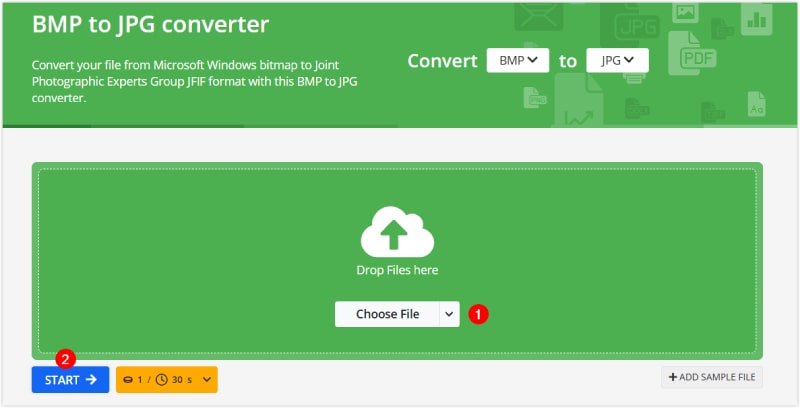Viewport: 800px width, 408px height.
Task: Click the Drop Files here text
Action: [x=397, y=270]
